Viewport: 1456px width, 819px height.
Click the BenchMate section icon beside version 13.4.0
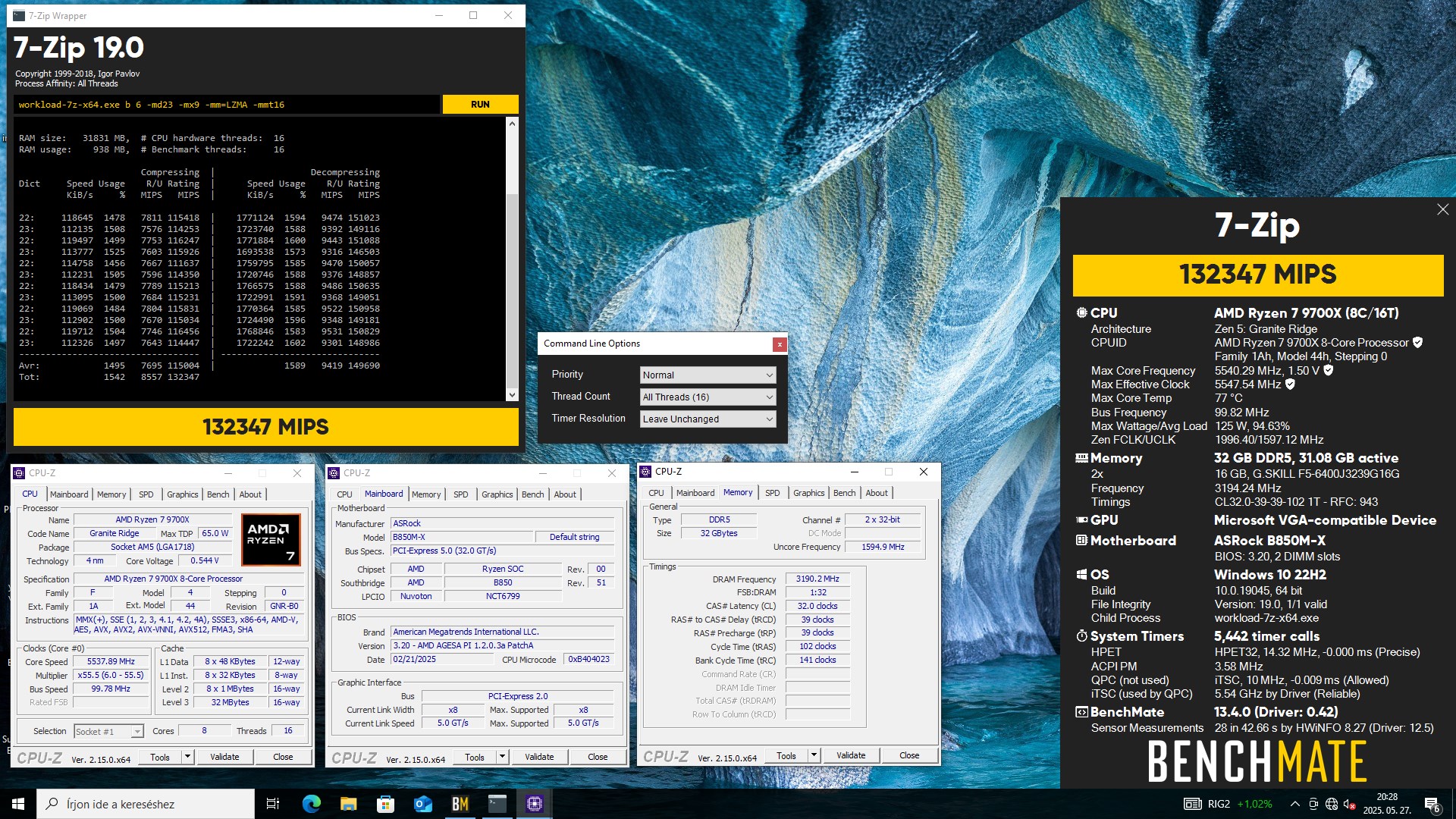(1081, 712)
